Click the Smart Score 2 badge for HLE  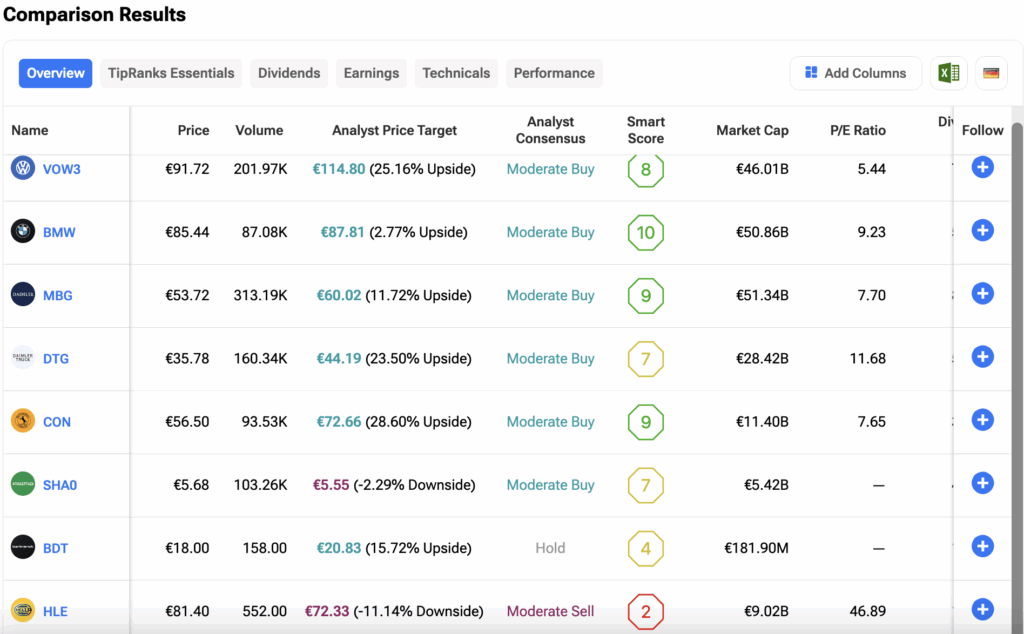(x=646, y=612)
